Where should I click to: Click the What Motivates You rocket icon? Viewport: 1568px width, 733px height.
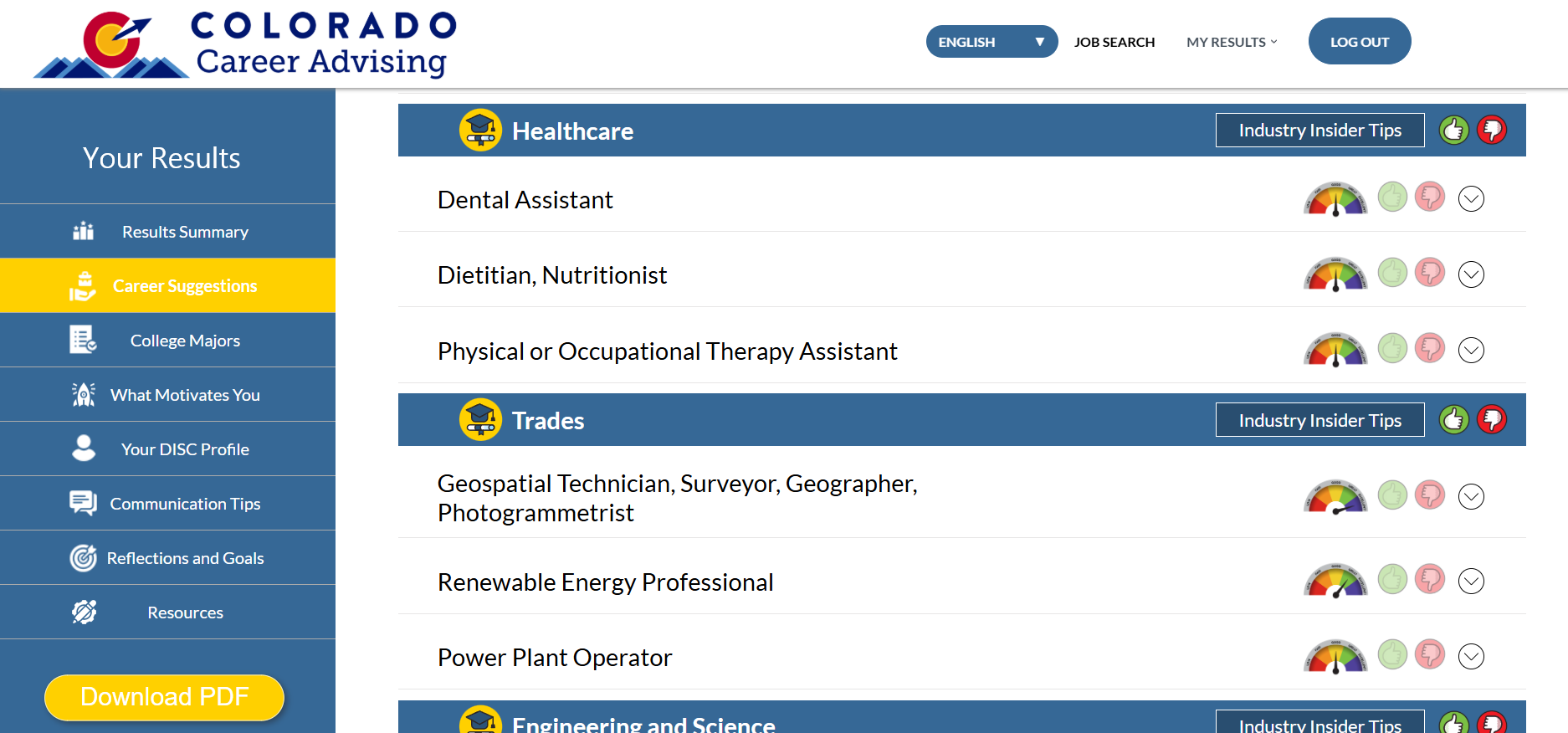[83, 394]
